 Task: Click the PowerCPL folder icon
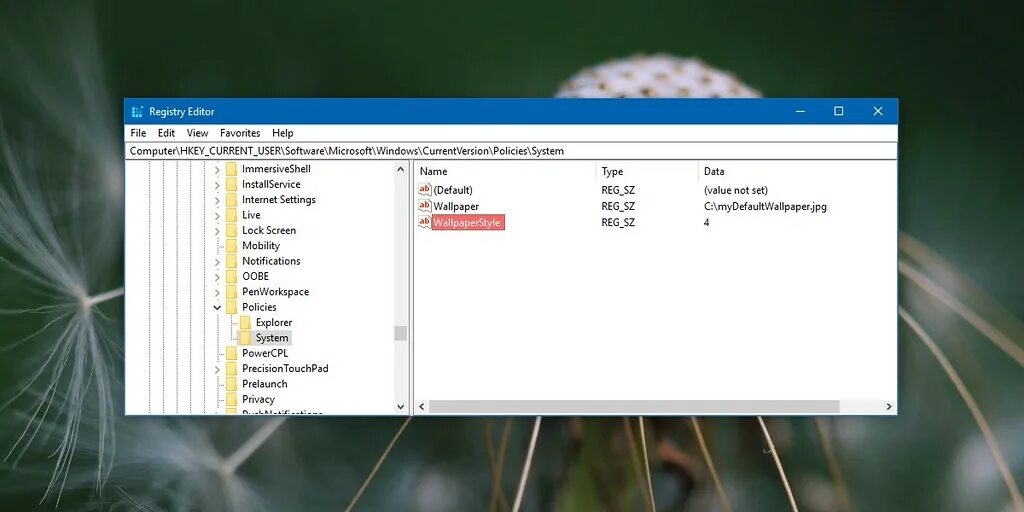click(231, 353)
